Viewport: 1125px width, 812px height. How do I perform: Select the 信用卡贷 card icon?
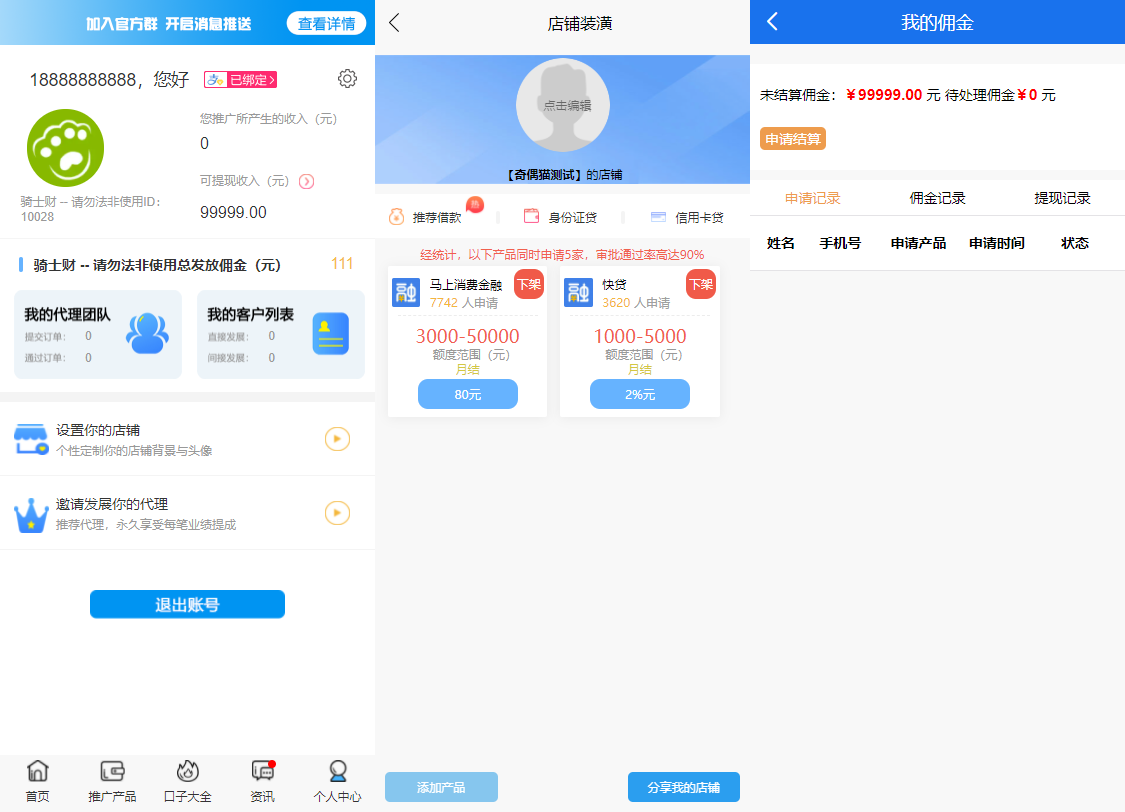pos(657,216)
